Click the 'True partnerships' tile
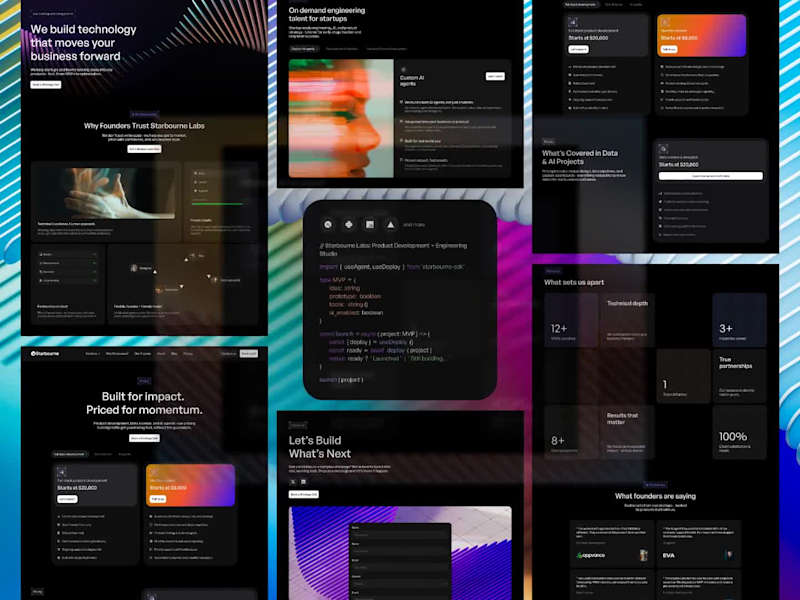 tap(739, 376)
